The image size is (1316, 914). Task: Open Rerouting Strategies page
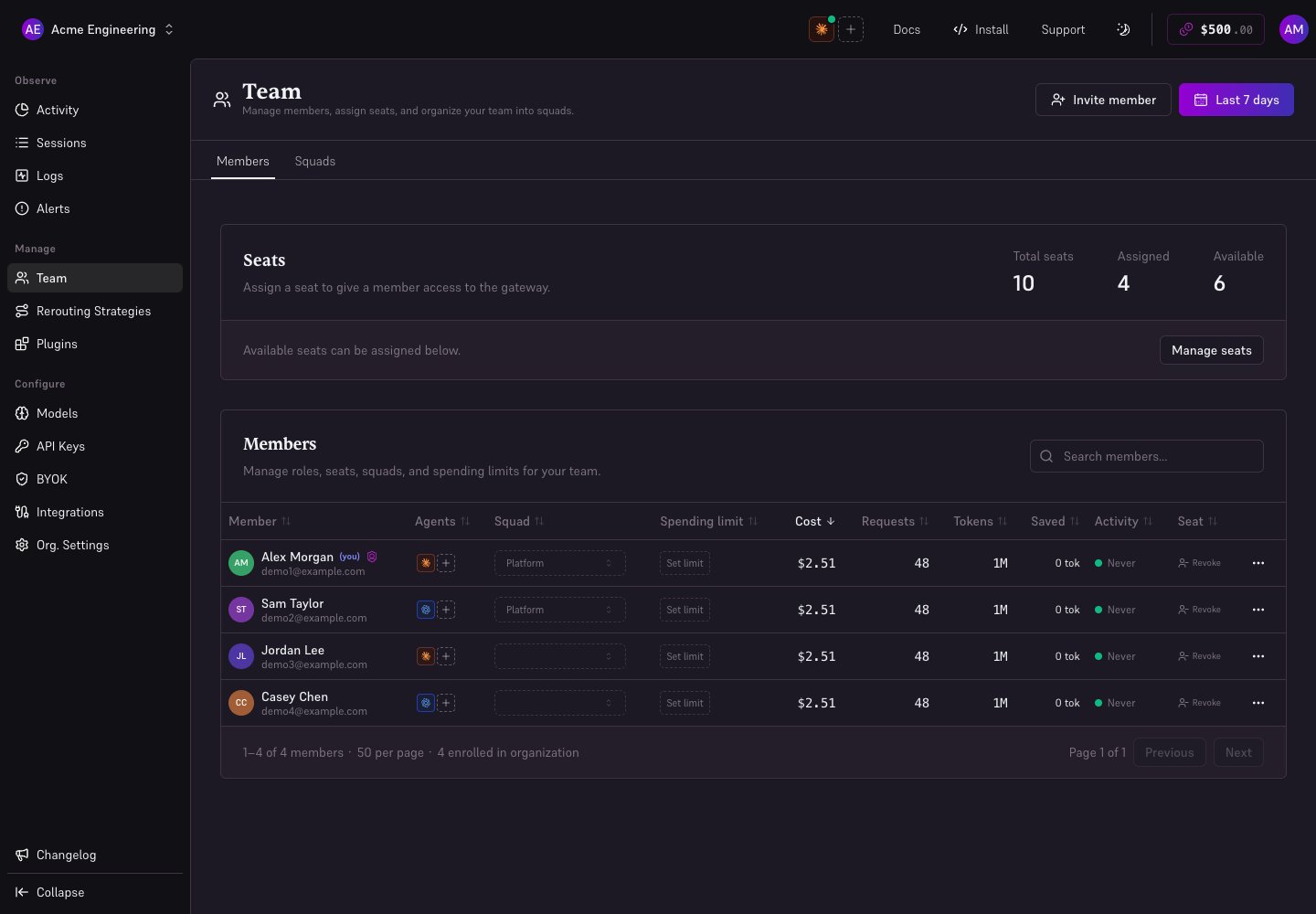95,311
